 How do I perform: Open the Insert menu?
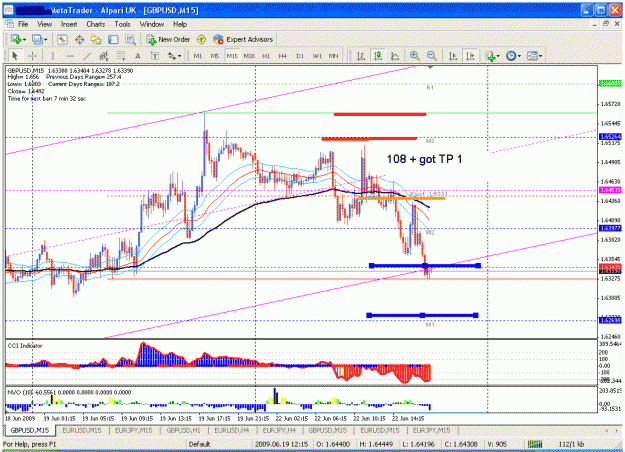[69, 24]
